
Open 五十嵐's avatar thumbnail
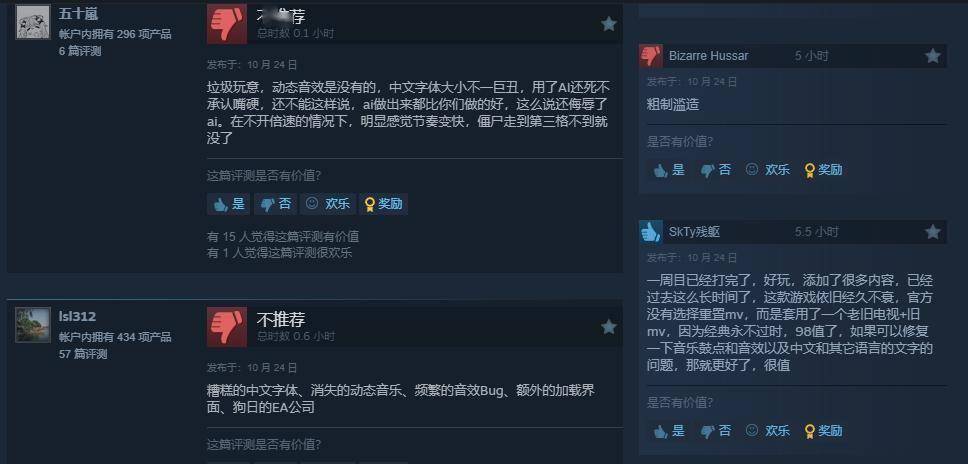(33, 22)
